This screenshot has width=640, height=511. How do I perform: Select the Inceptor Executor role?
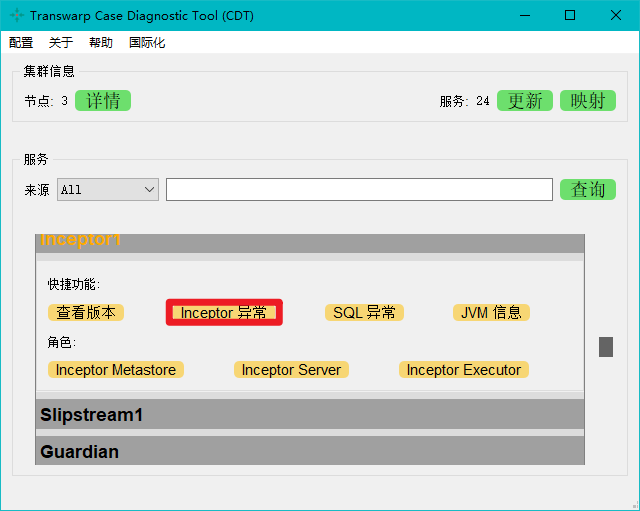[464, 370]
